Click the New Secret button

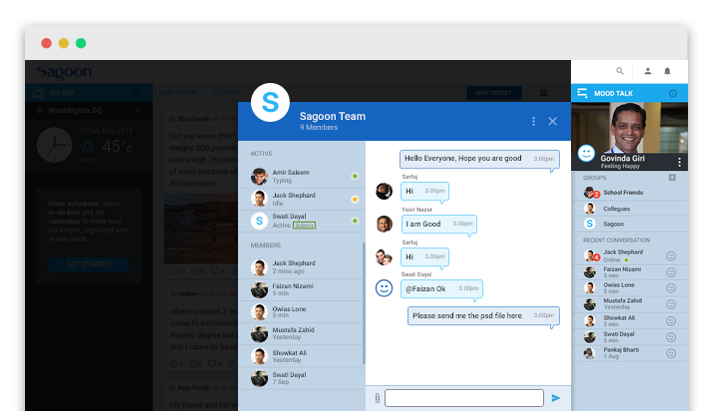point(494,93)
